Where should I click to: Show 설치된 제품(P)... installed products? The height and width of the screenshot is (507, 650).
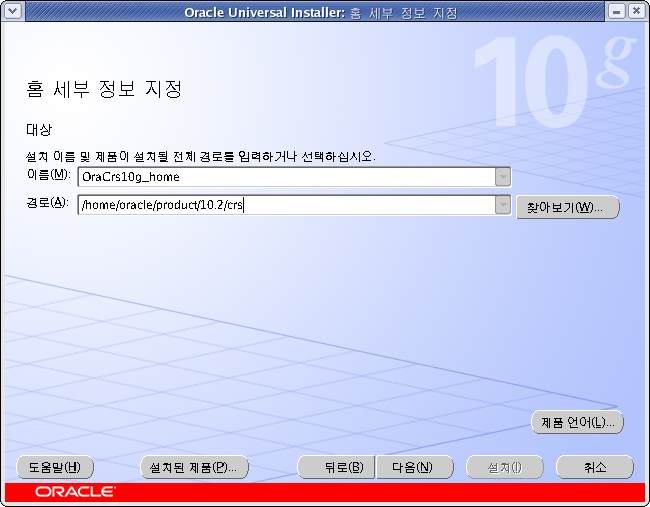click(194, 467)
